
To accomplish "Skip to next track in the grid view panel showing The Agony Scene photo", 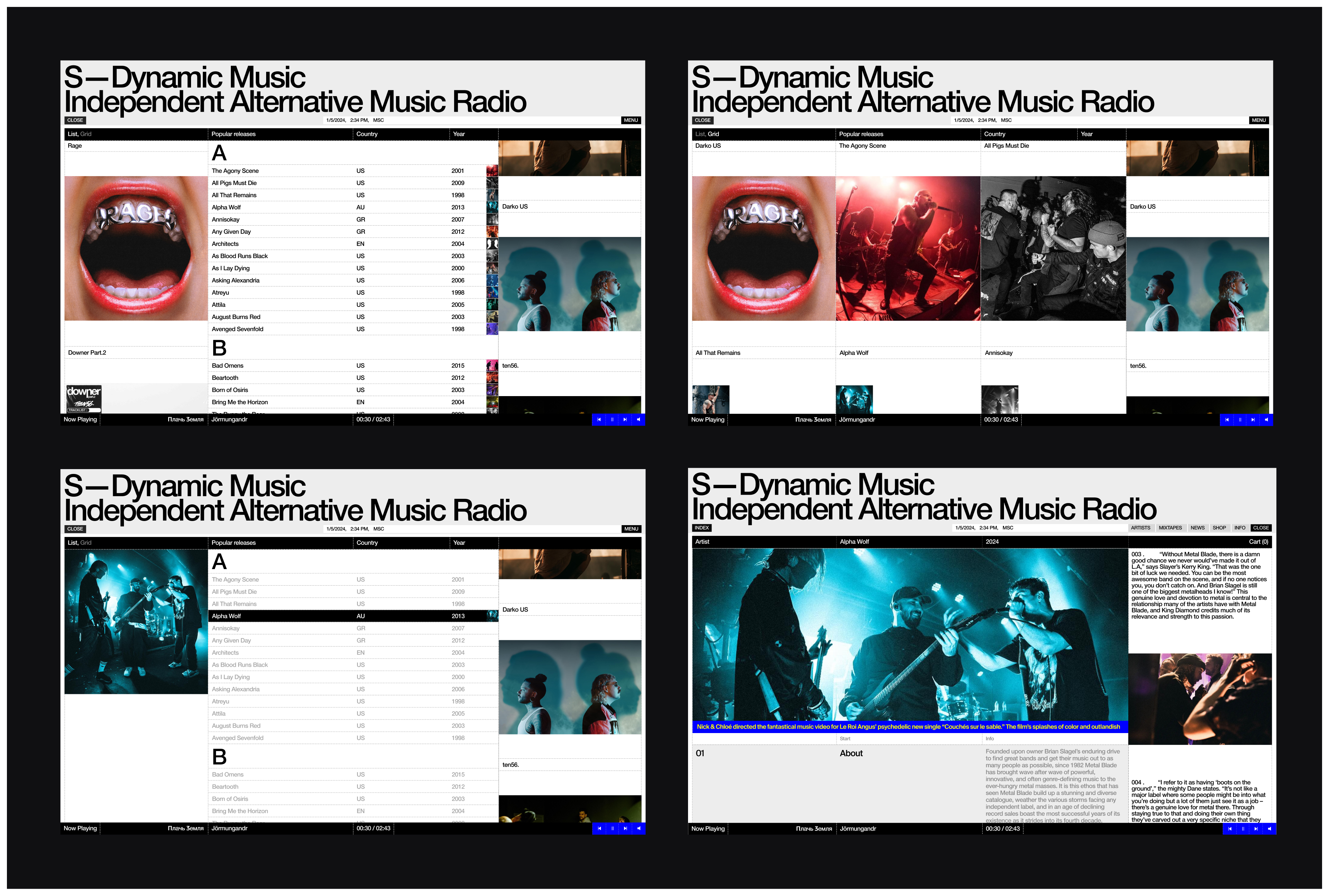I will coord(1253,419).
